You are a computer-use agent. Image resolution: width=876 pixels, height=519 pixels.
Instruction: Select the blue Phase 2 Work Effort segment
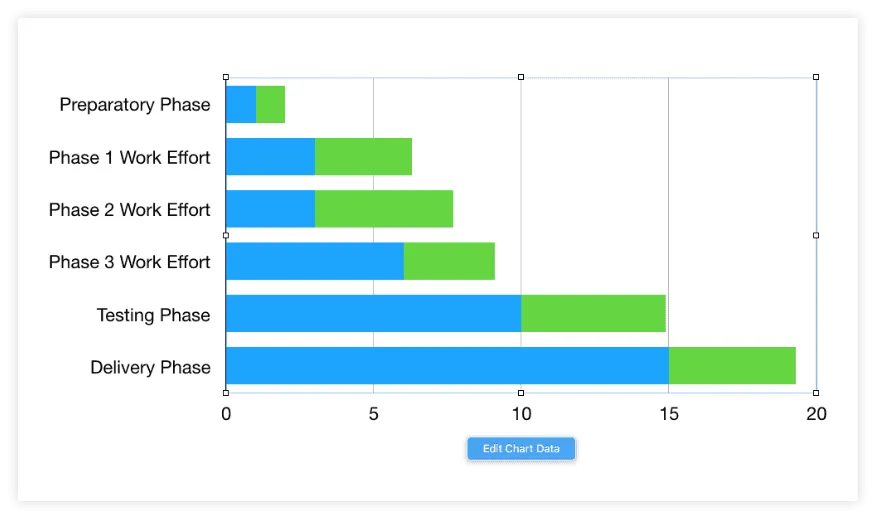(270, 209)
